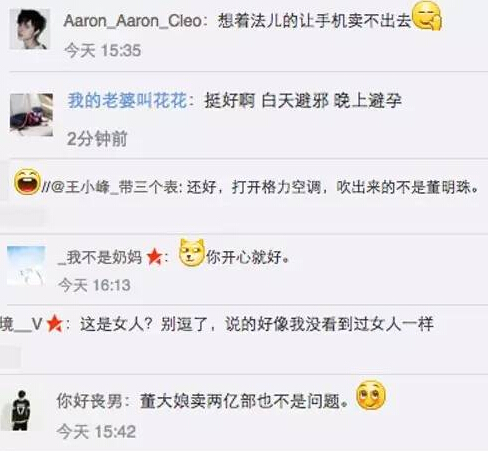Open 你好丧男 username link
This screenshot has height=451, width=489.
[x=89, y=401]
